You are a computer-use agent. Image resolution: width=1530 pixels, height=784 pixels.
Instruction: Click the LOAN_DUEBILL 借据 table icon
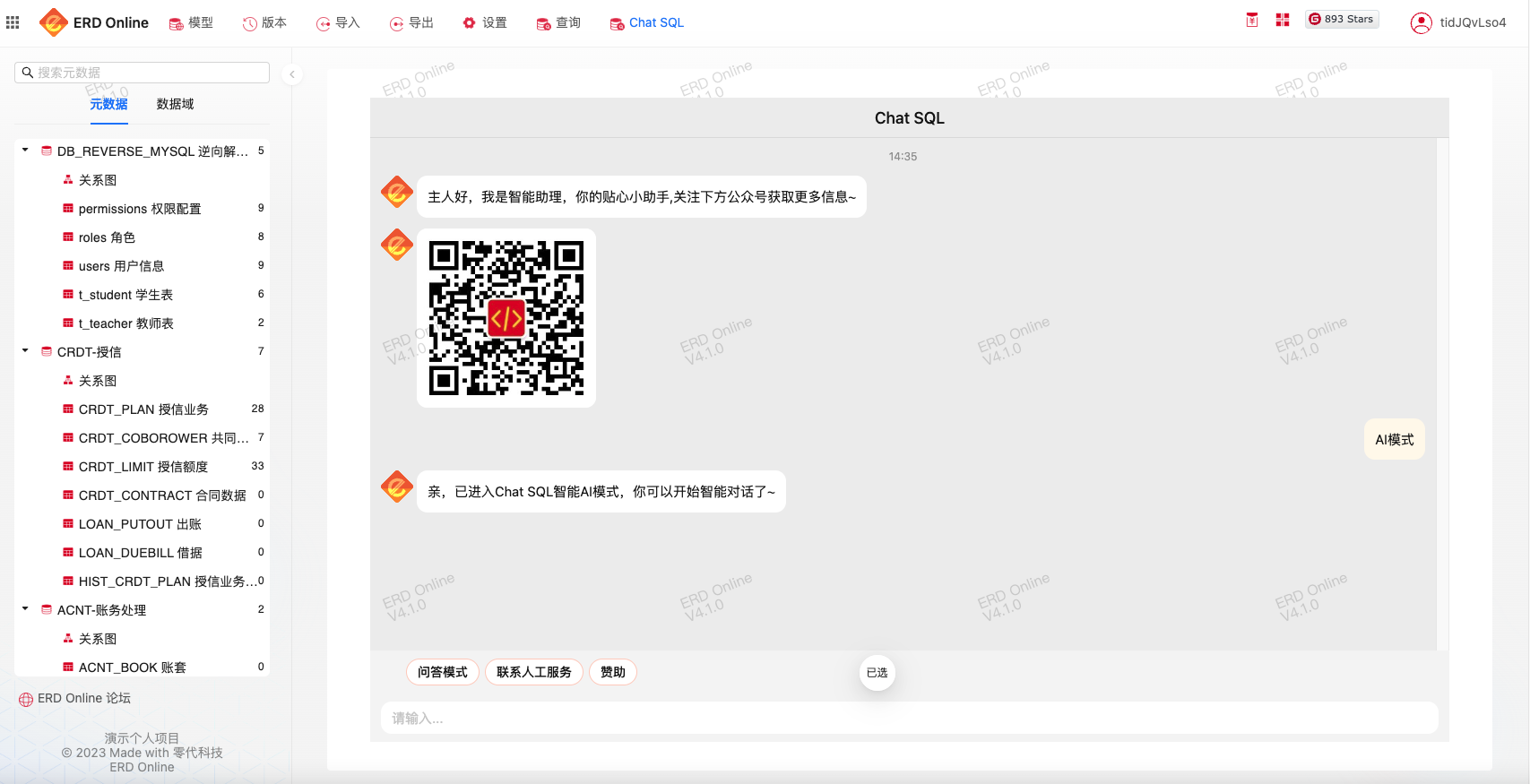click(x=68, y=553)
